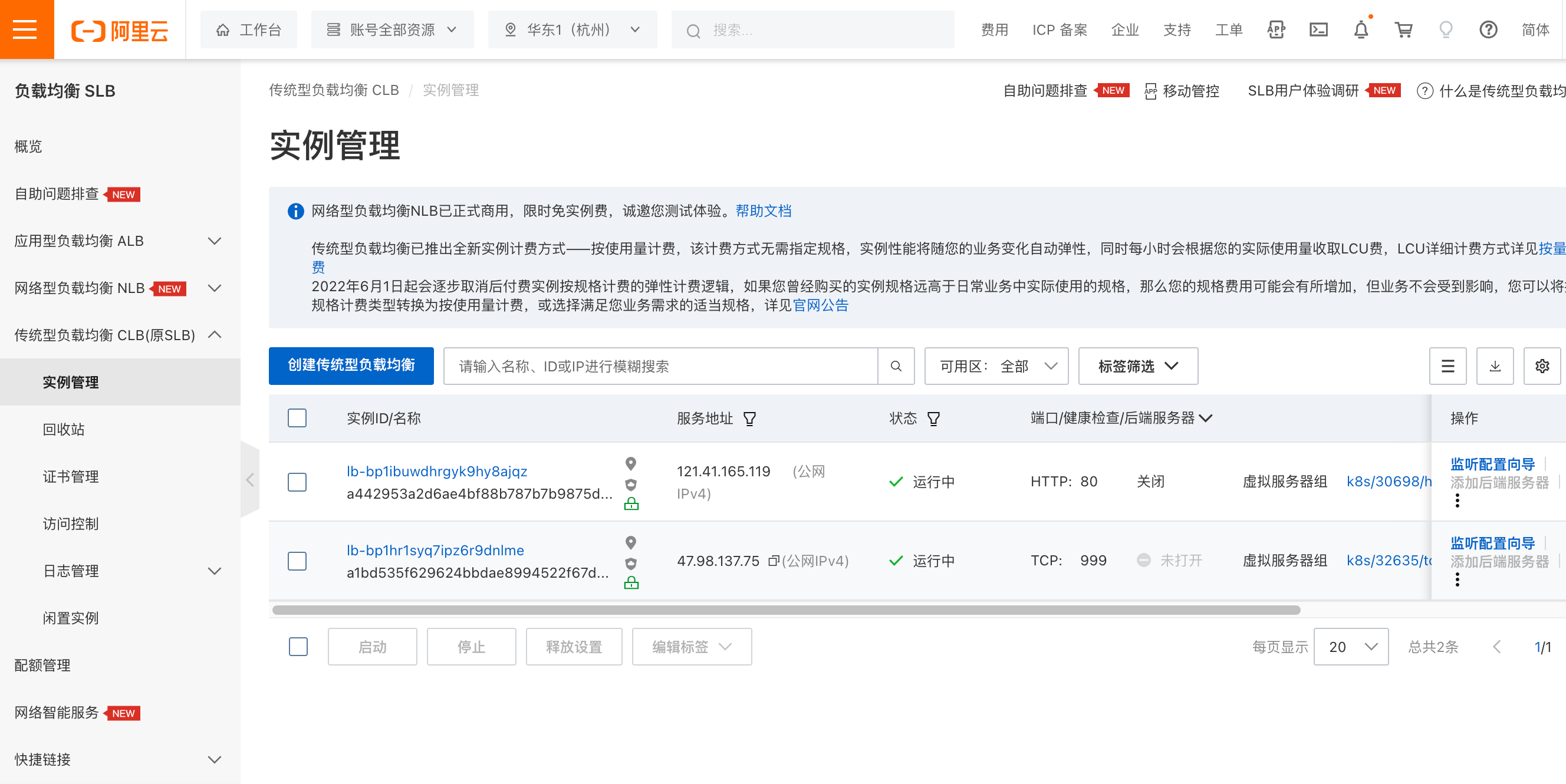
Task: Open the 可用区 zone dropdown
Action: pyautogui.click(x=996, y=366)
